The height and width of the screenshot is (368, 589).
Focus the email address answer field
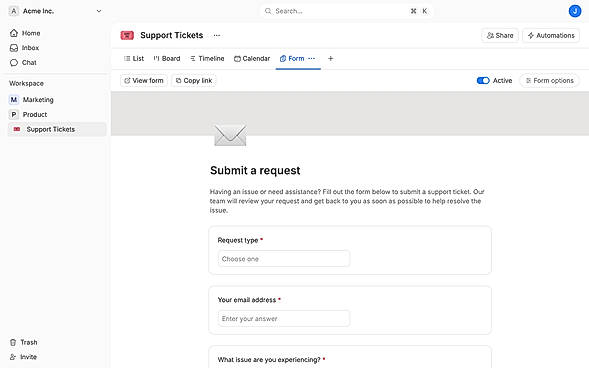point(284,318)
